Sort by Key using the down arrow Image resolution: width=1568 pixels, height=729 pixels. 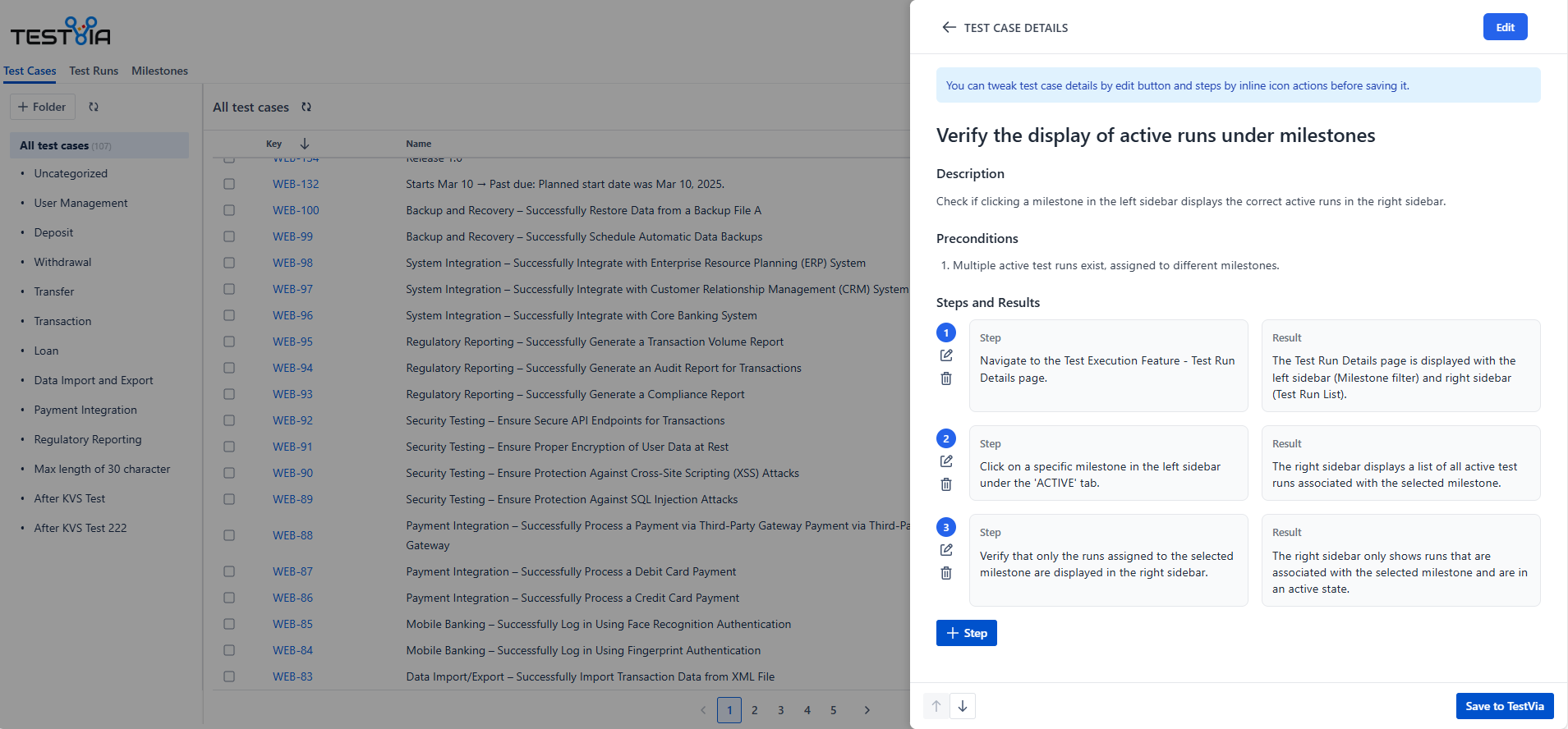(305, 144)
